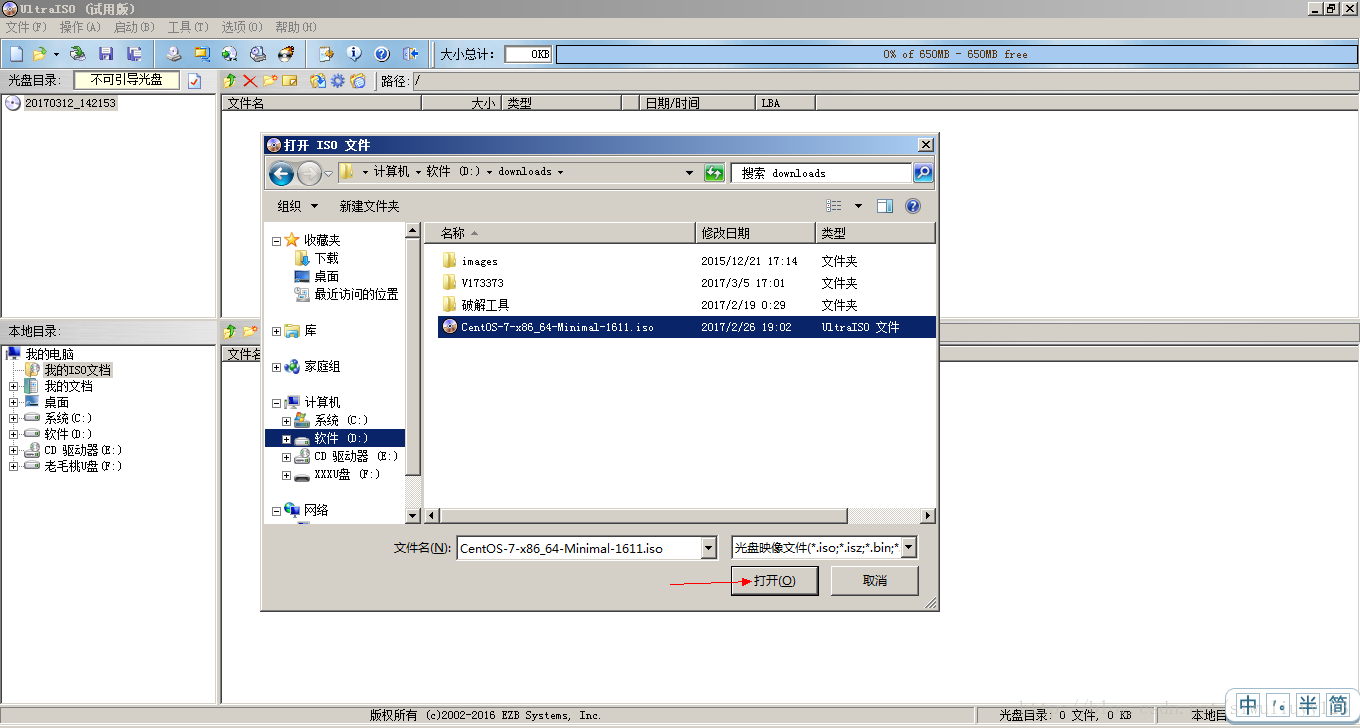This screenshot has width=1360, height=728.
Task: Click the help question icon in dialog toolbar
Action: [x=913, y=206]
